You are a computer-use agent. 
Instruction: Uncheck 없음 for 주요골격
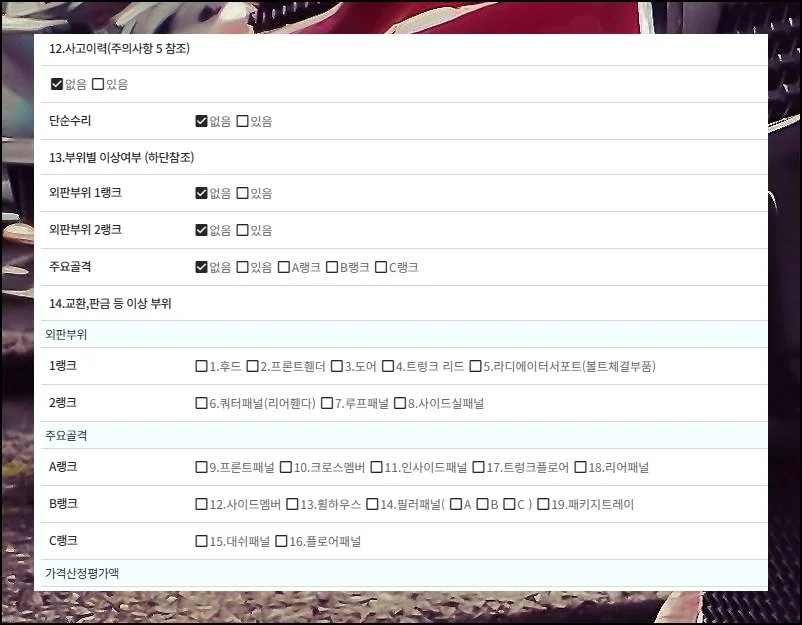tap(202, 267)
